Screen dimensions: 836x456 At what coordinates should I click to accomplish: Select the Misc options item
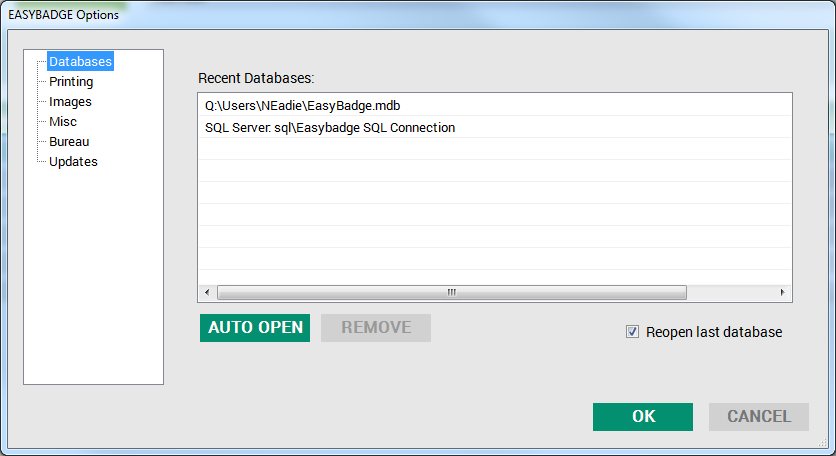(63, 122)
